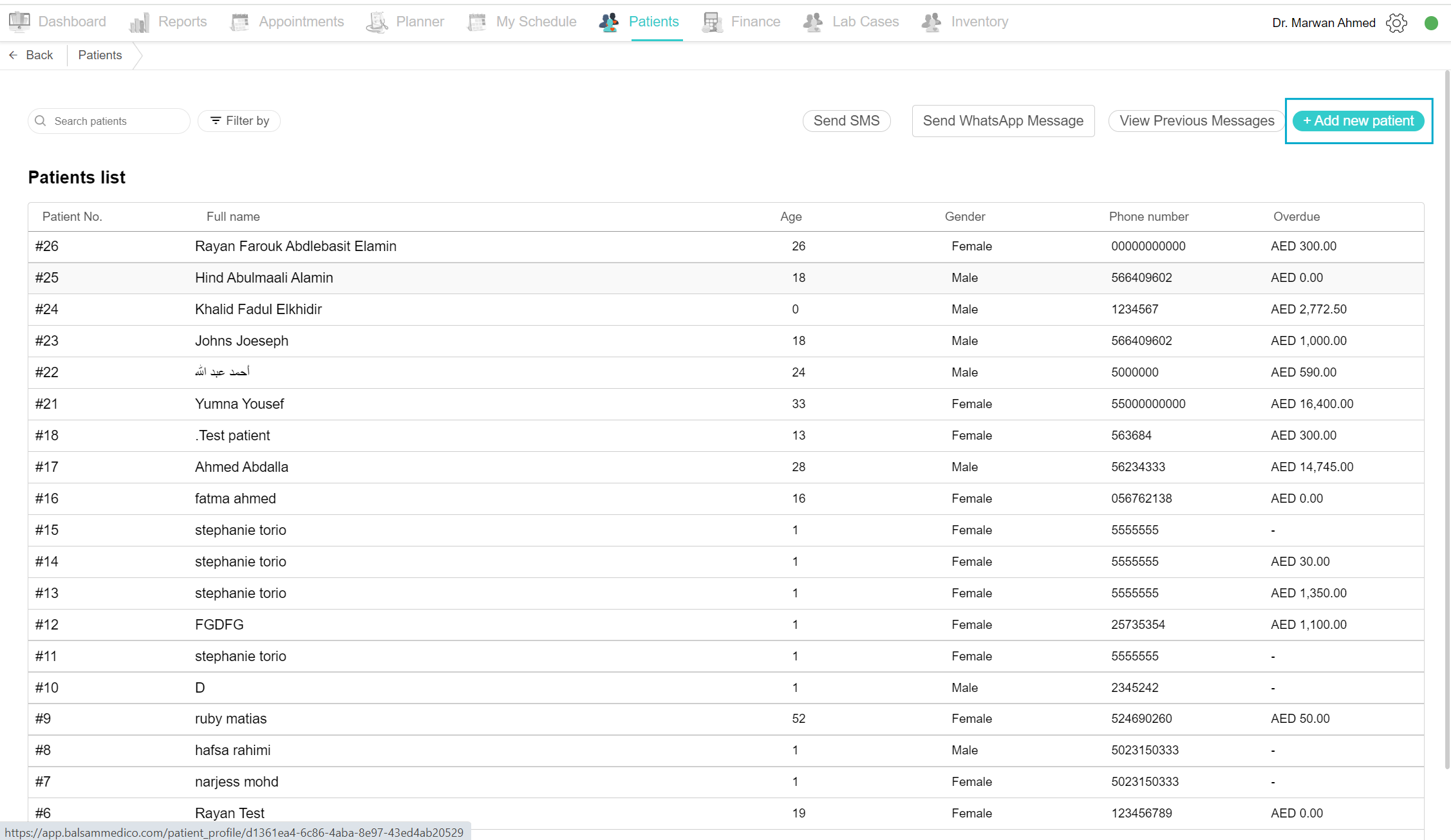Click the Dashboard monitor icon
Viewport: 1451px width, 840px height.
(19, 22)
